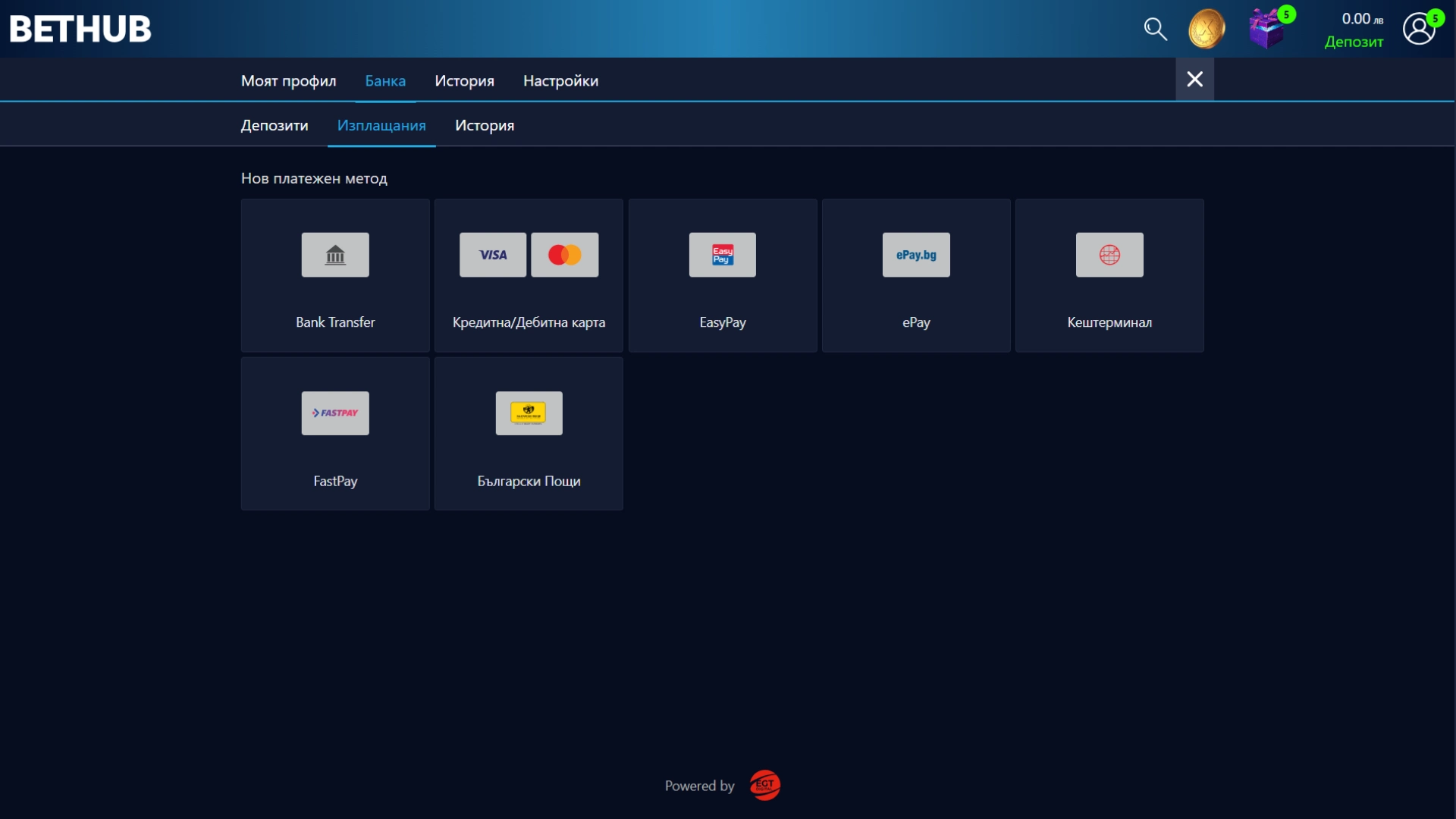Choose the Български Пощи label
Screen dimensions: 1456x819
click(529, 481)
